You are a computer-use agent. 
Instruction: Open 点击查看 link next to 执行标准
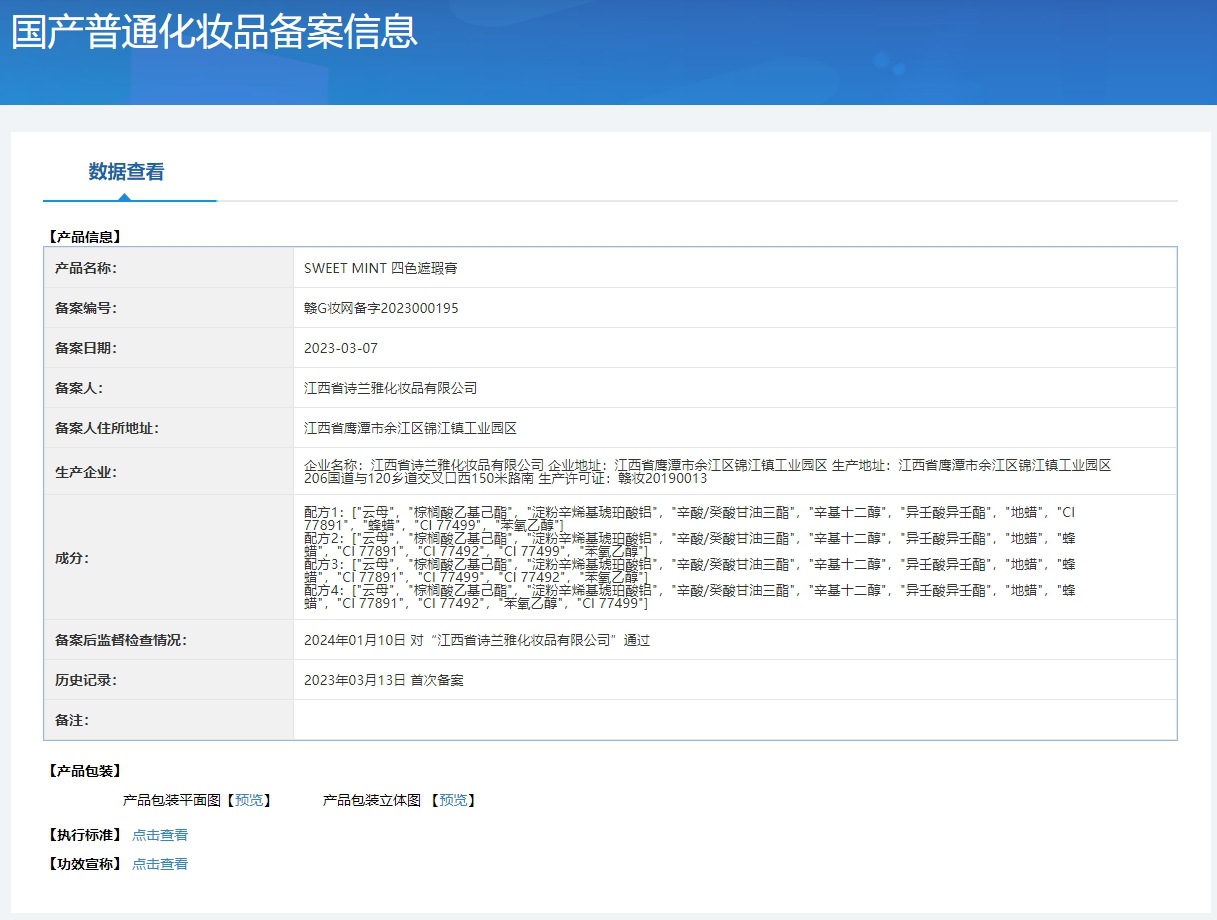[x=160, y=835]
